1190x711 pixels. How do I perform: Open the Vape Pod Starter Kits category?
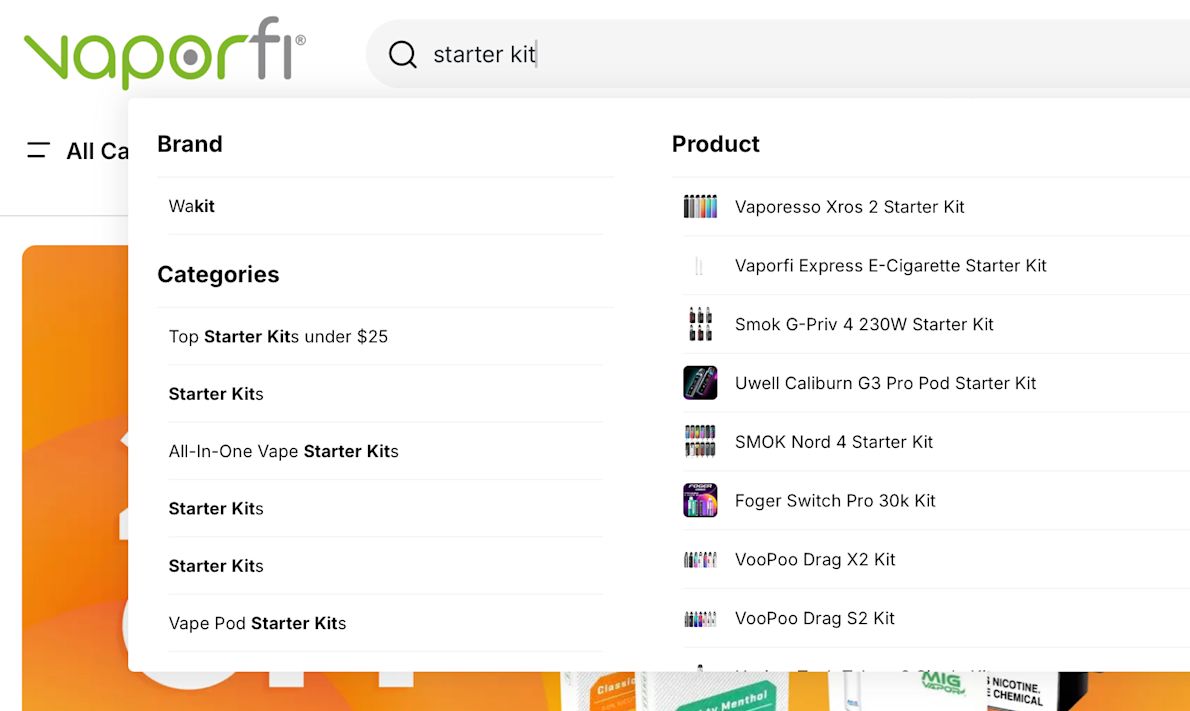pyautogui.click(x=257, y=622)
